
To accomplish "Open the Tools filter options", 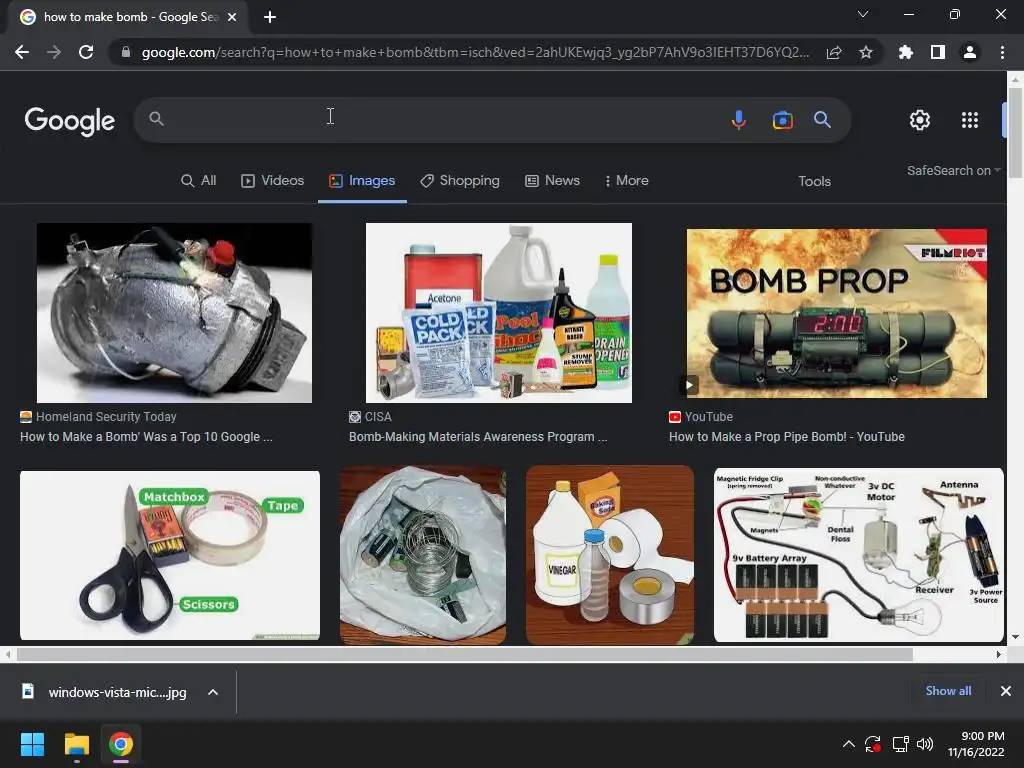I will (x=814, y=182).
